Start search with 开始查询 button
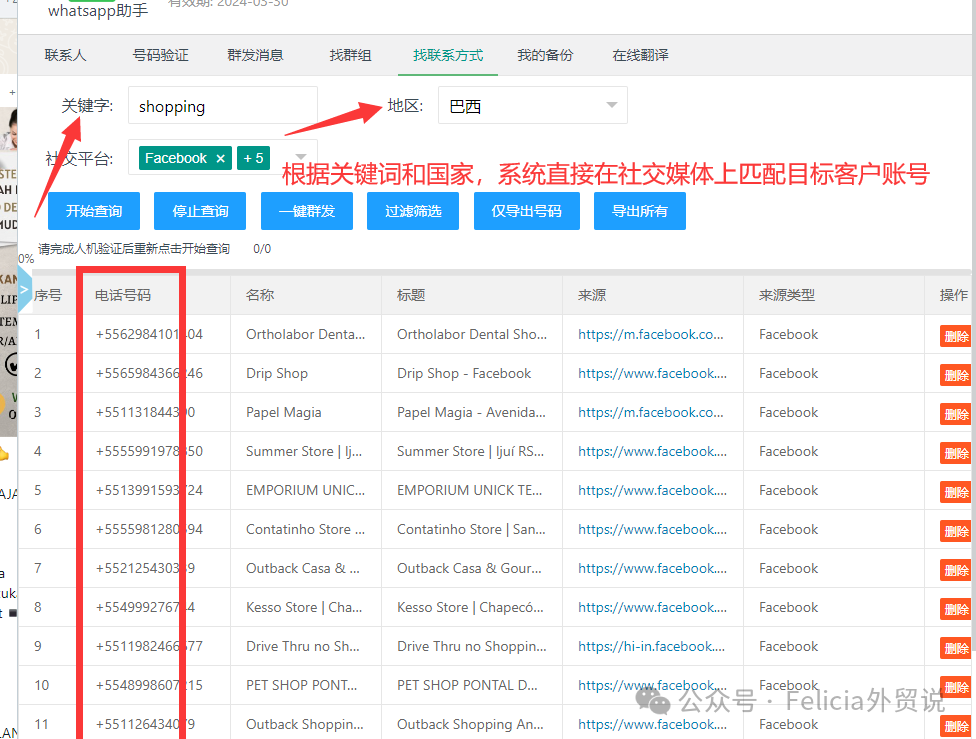The image size is (976, 739). pyautogui.click(x=94, y=211)
